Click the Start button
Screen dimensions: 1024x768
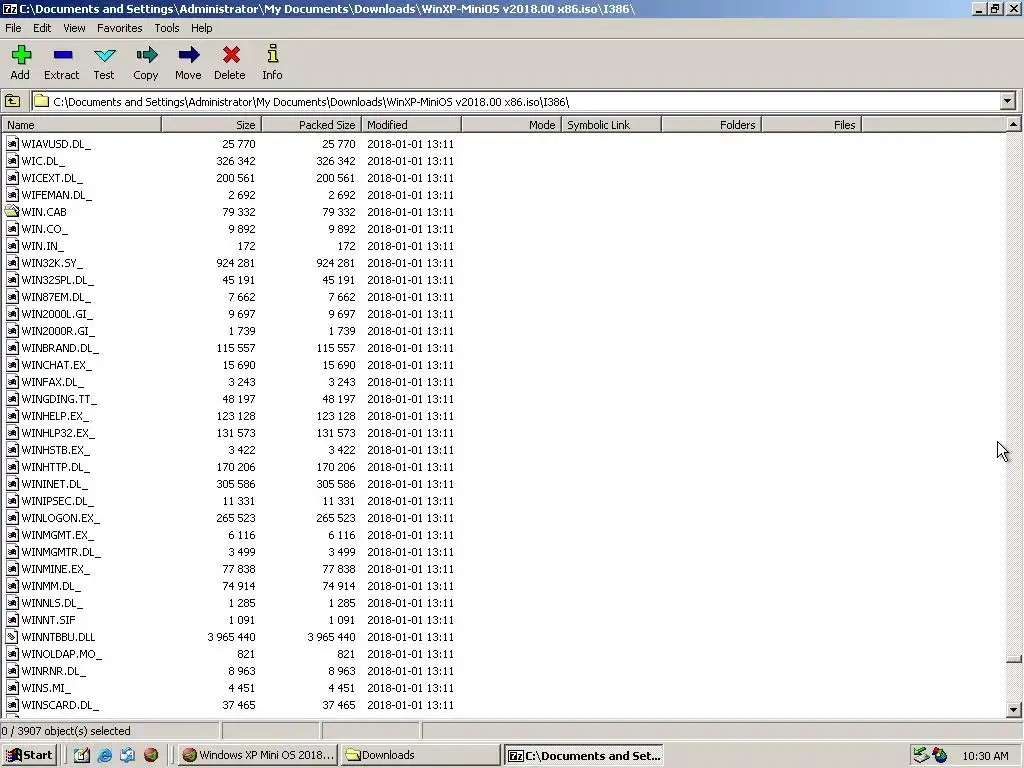tap(29, 755)
